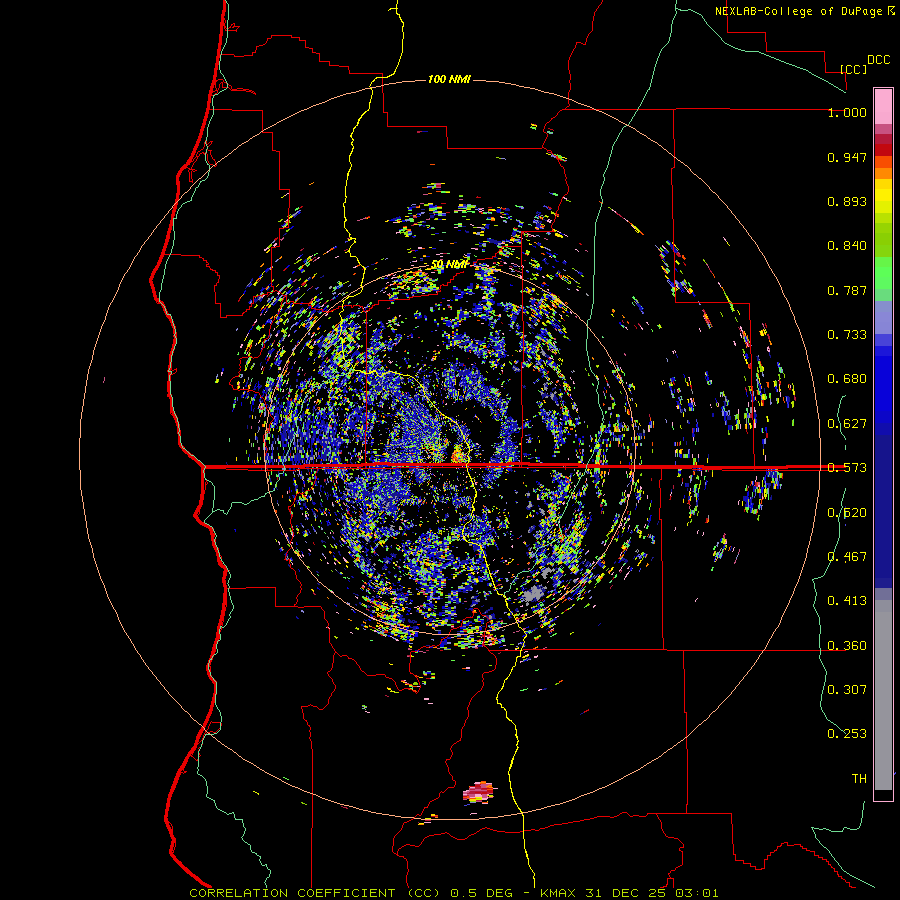The height and width of the screenshot is (900, 900).
Task: Click the isolated pink-red echo south of radar
Action: pyautogui.click(x=478, y=792)
